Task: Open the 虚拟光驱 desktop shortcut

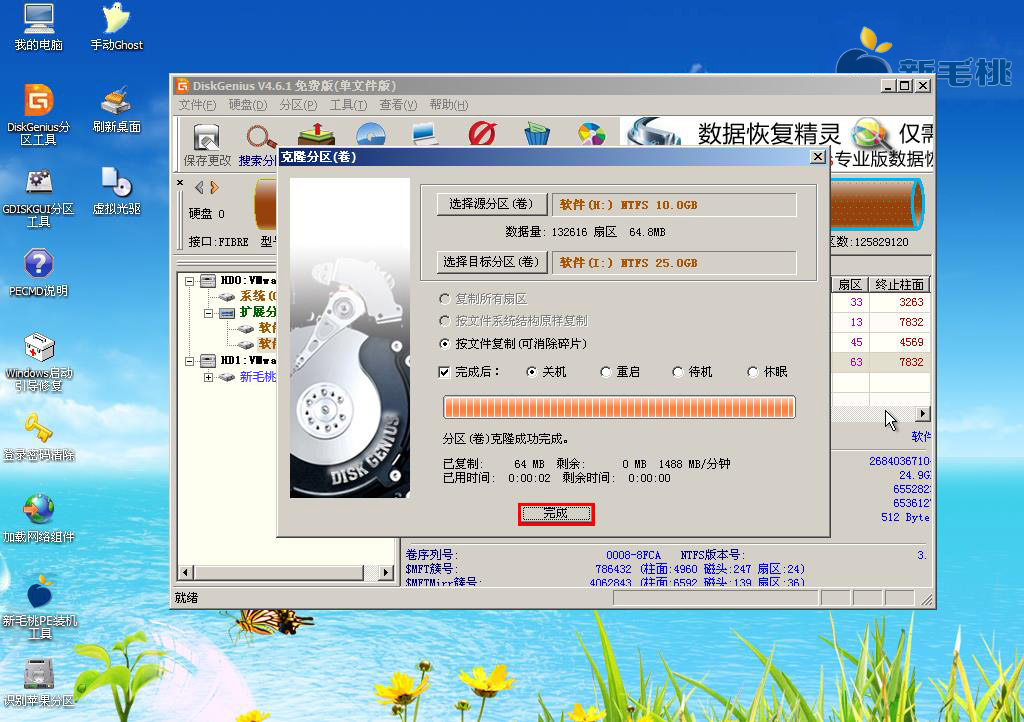Action: [116, 191]
